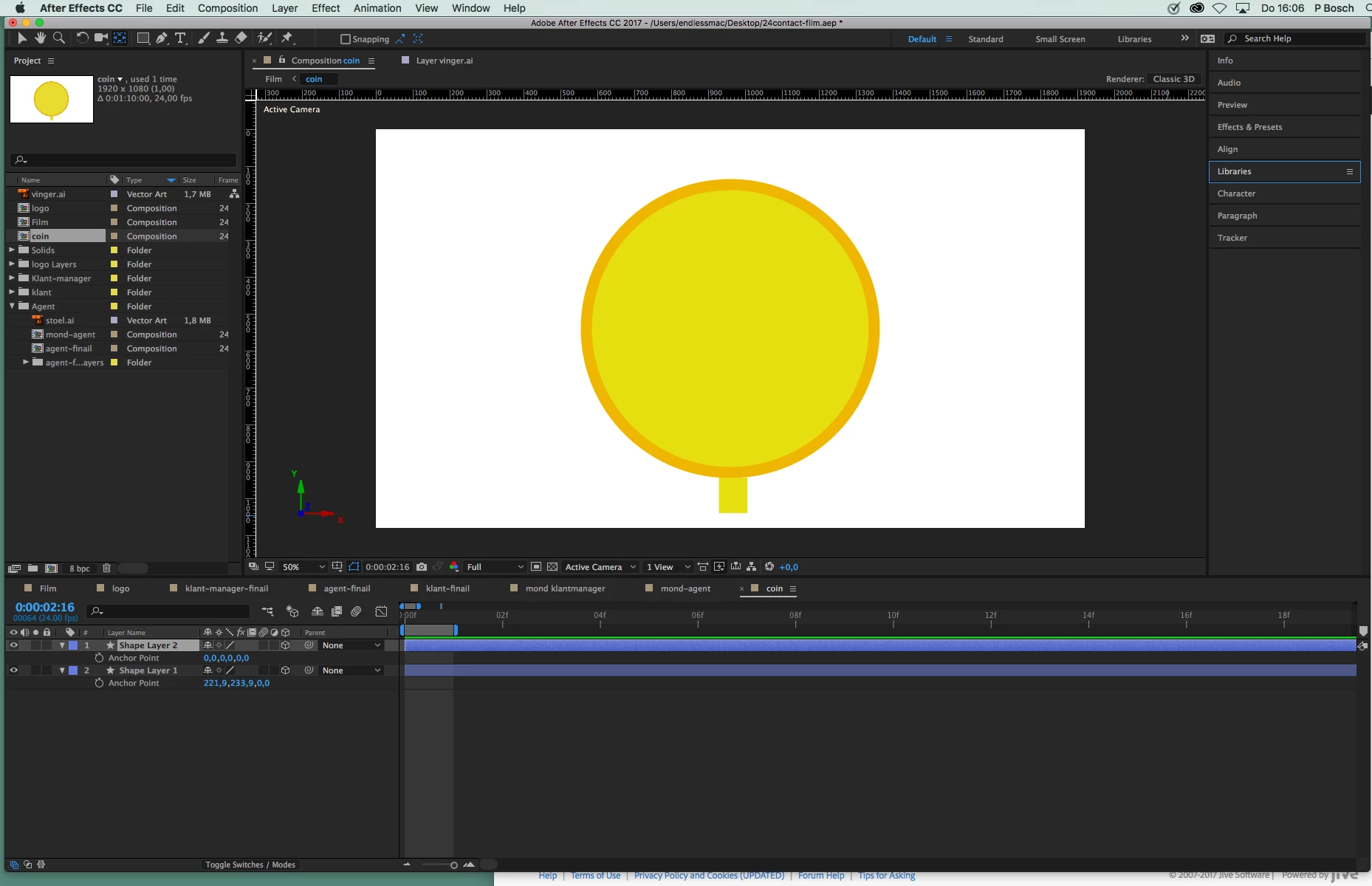Screen dimensions: 1372x886
Task: Select the Horizontal Type tool
Action: coord(180,38)
